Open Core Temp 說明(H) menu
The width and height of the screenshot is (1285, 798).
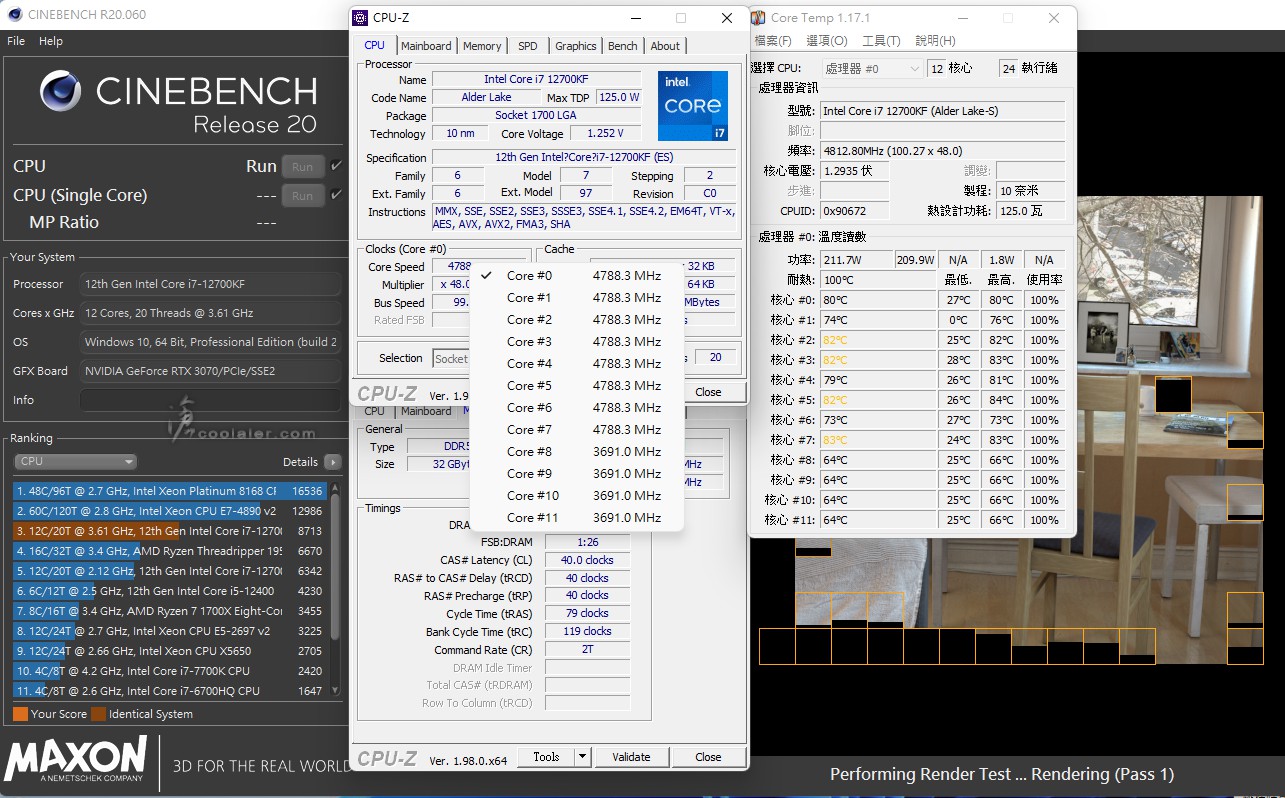935,41
